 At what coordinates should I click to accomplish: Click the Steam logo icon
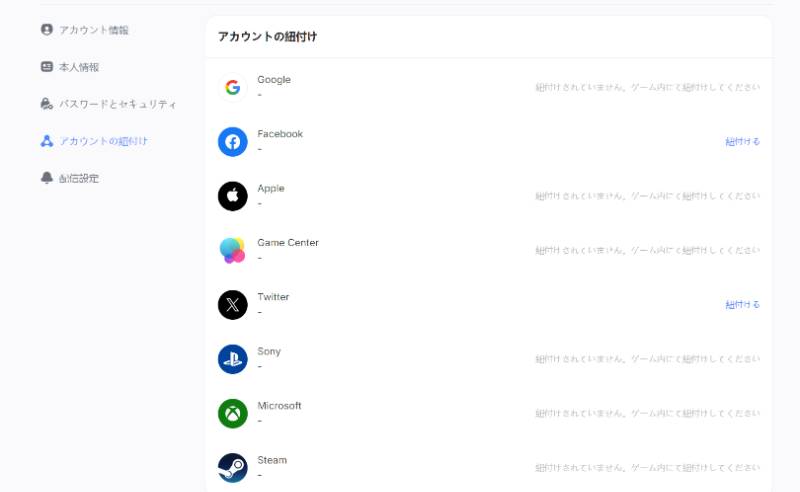(x=233, y=468)
